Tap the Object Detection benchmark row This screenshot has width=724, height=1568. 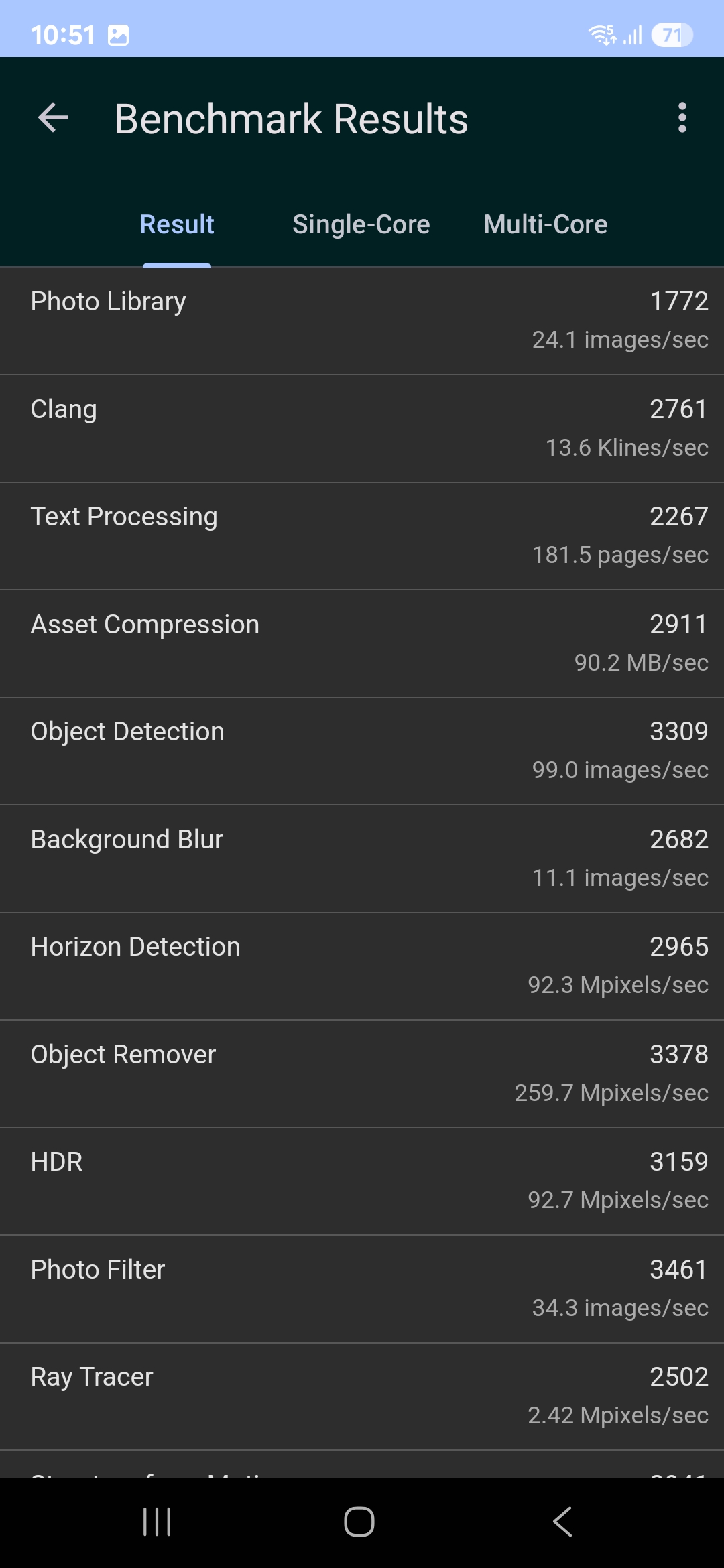(362, 750)
